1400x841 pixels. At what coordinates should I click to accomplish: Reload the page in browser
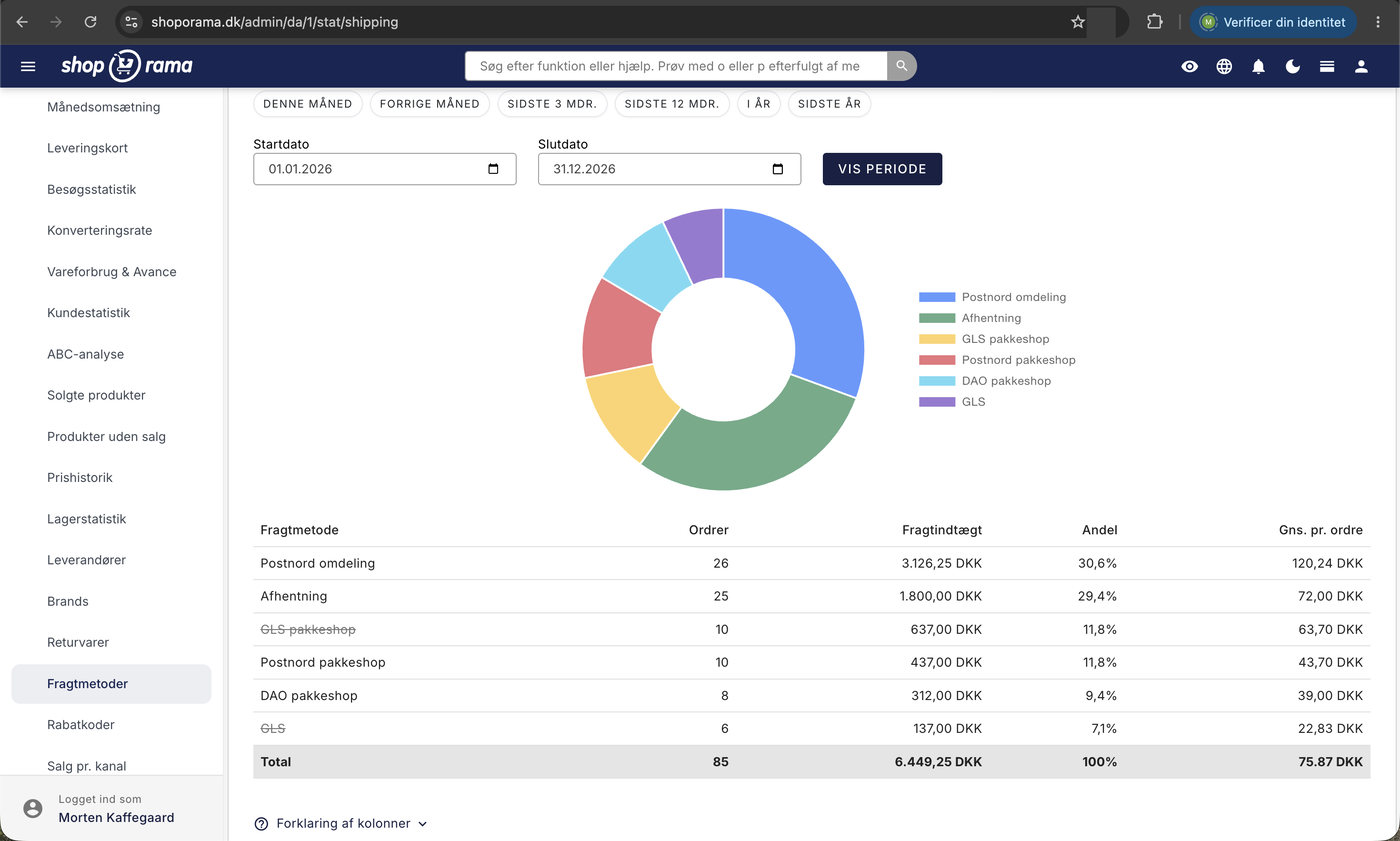click(91, 22)
